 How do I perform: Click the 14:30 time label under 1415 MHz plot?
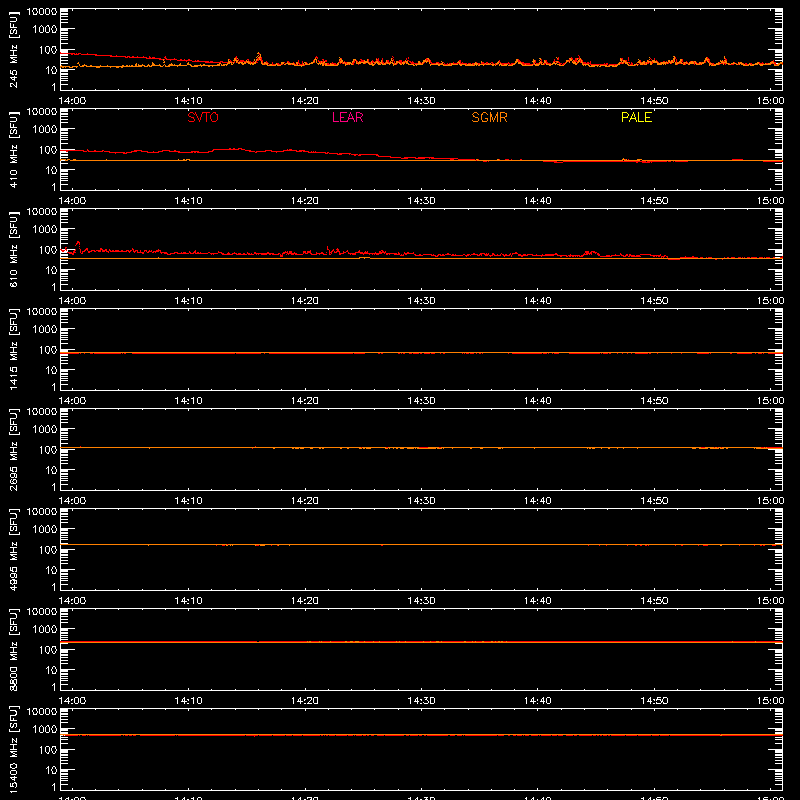click(x=421, y=401)
